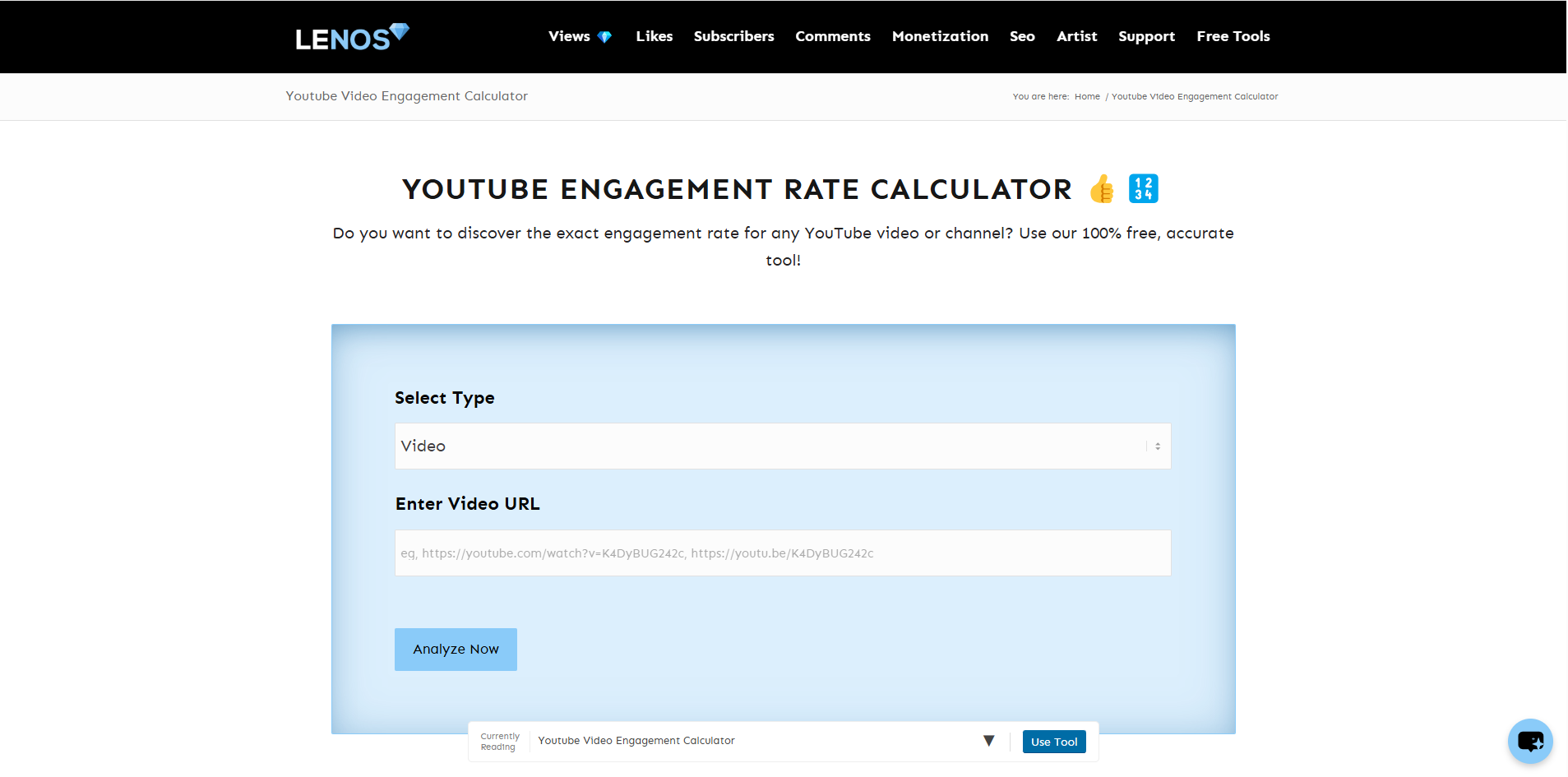Open the Artist menu
Screen dimensions: 1568x777
point(1077,36)
